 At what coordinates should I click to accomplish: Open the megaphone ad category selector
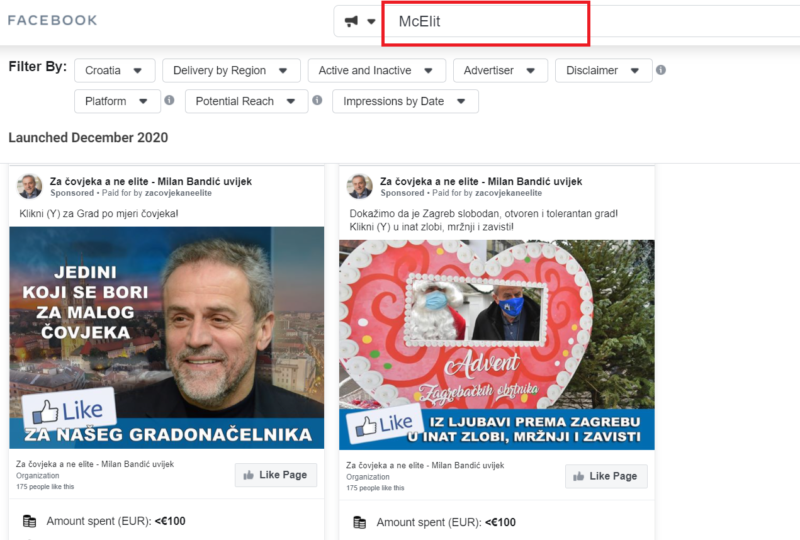[x=360, y=21]
